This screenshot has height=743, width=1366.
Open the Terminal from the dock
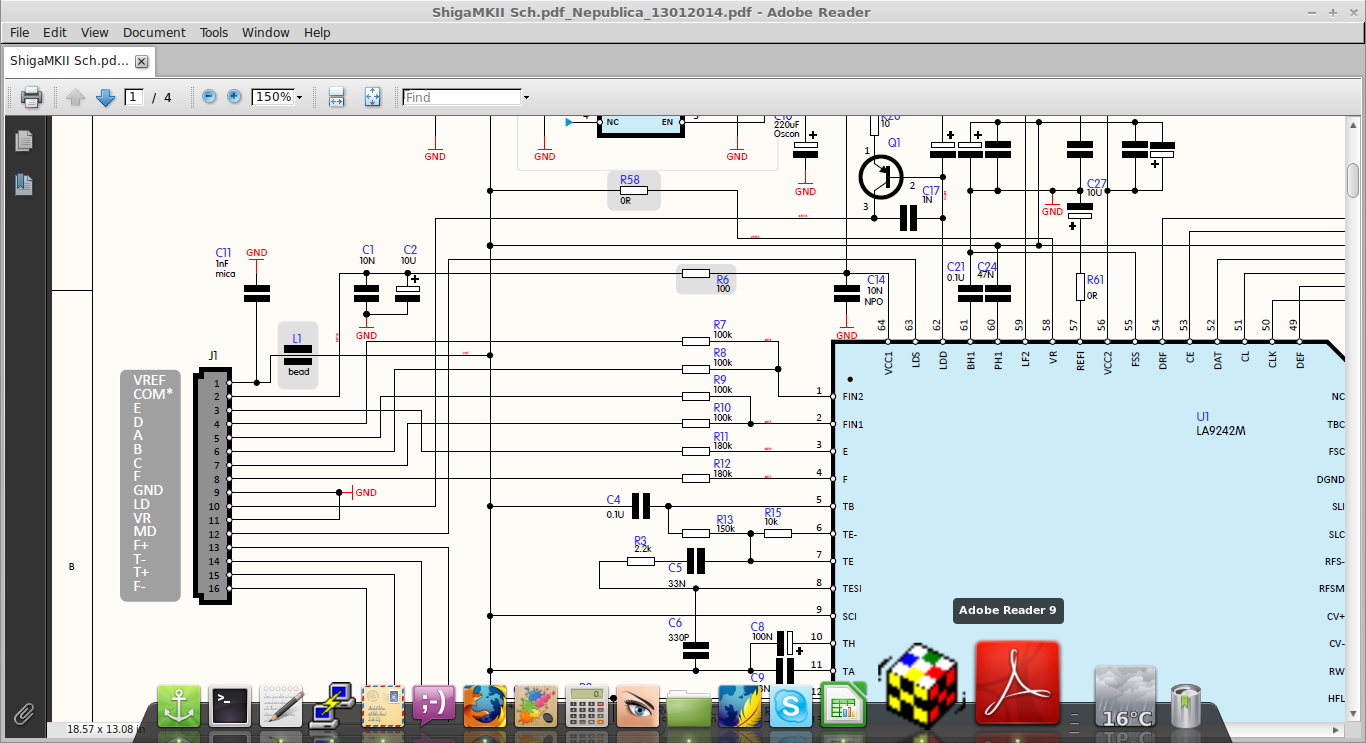click(x=229, y=706)
